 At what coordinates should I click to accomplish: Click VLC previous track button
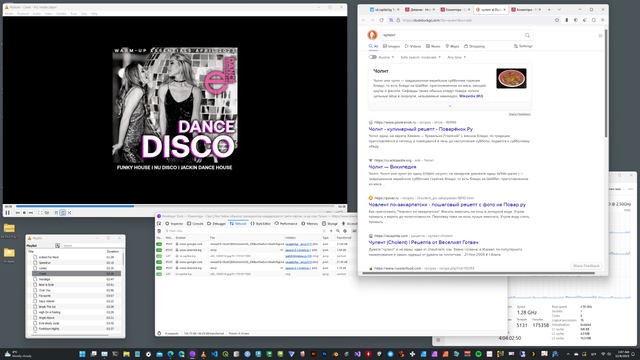click(18, 213)
